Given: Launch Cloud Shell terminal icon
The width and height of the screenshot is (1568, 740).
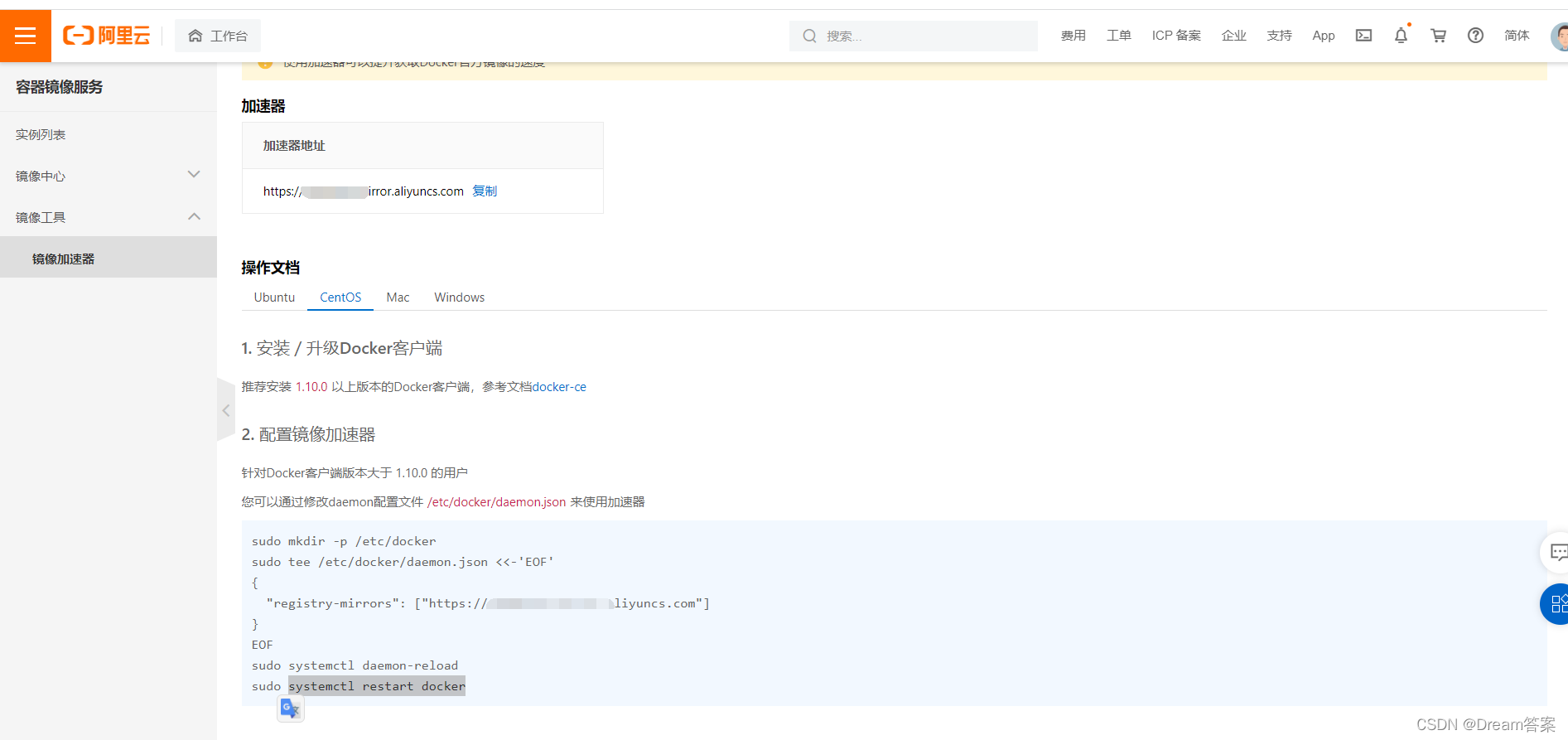Looking at the screenshot, I should pos(1363,36).
